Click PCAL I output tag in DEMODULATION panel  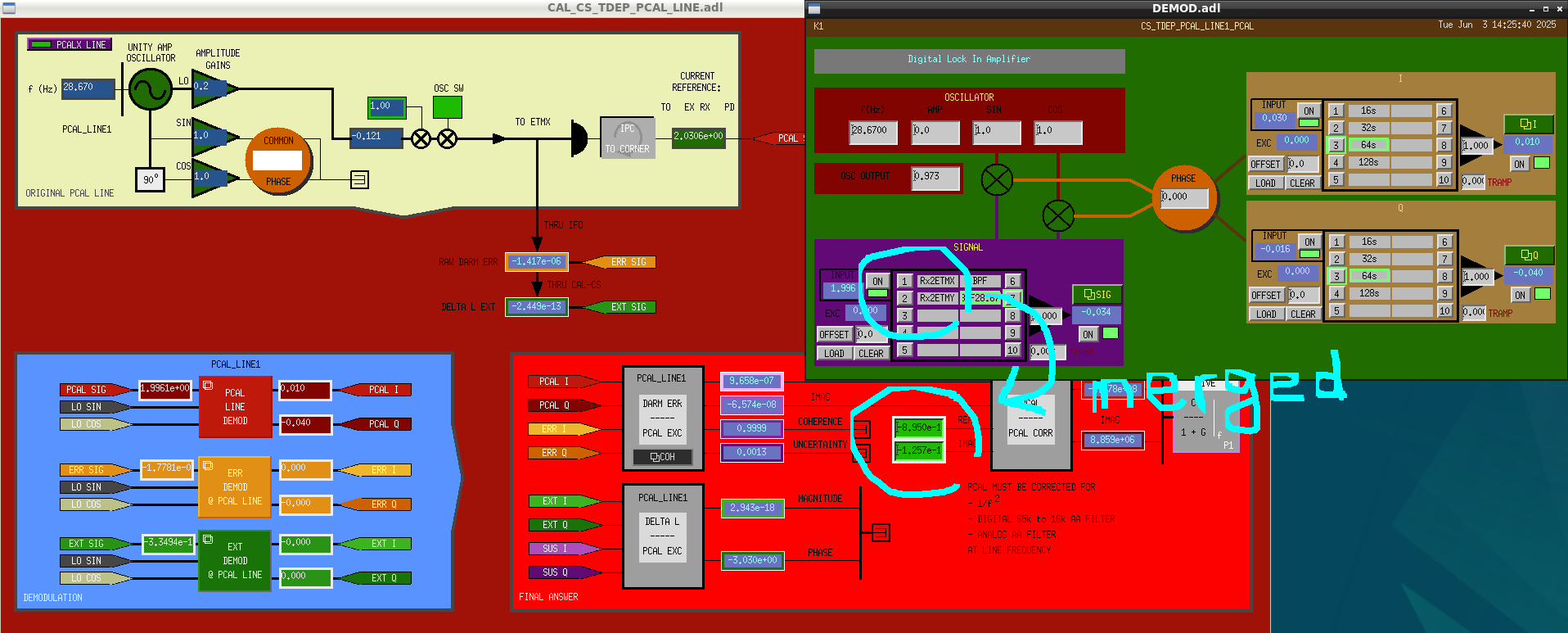pos(376,390)
